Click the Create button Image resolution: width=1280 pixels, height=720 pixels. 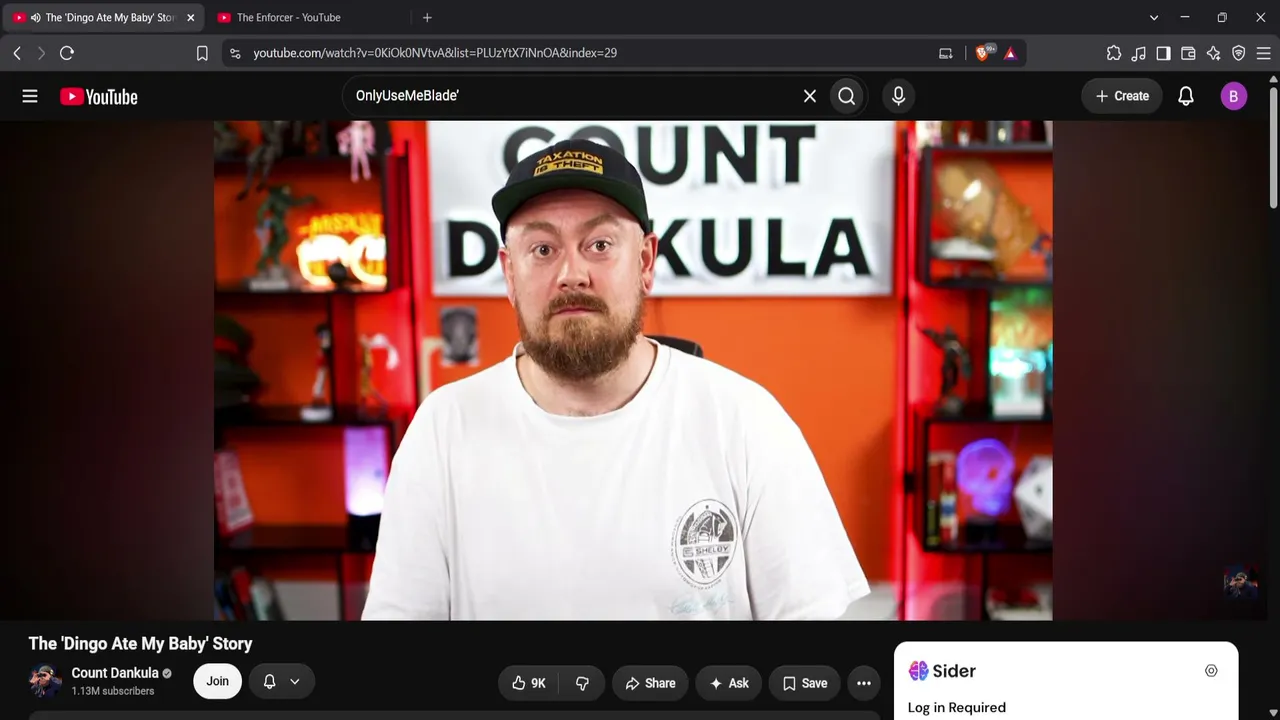pos(1122,96)
